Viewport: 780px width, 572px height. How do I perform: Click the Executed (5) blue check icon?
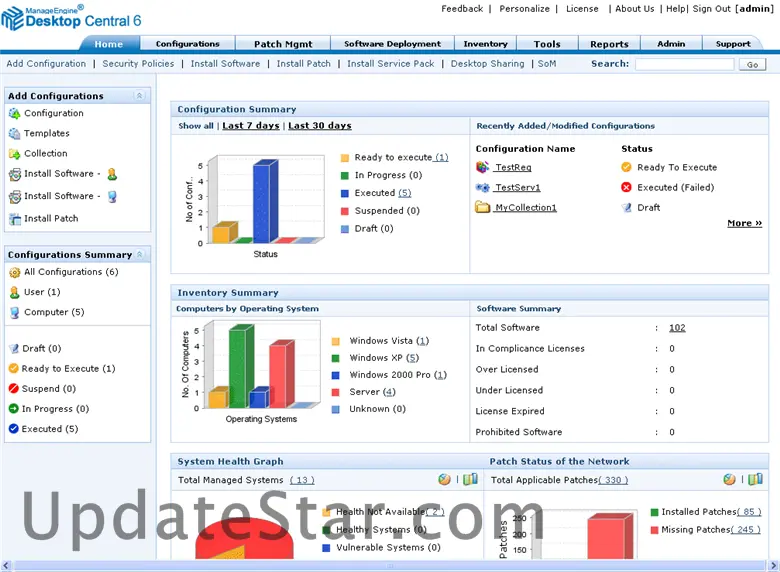click(13, 429)
